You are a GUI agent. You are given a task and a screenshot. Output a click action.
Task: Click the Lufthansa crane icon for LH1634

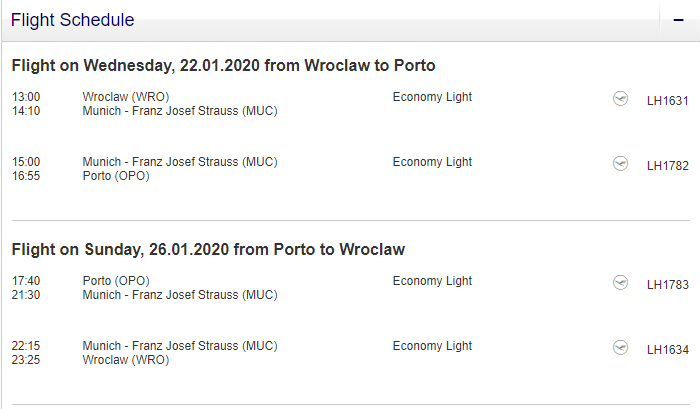click(x=621, y=347)
